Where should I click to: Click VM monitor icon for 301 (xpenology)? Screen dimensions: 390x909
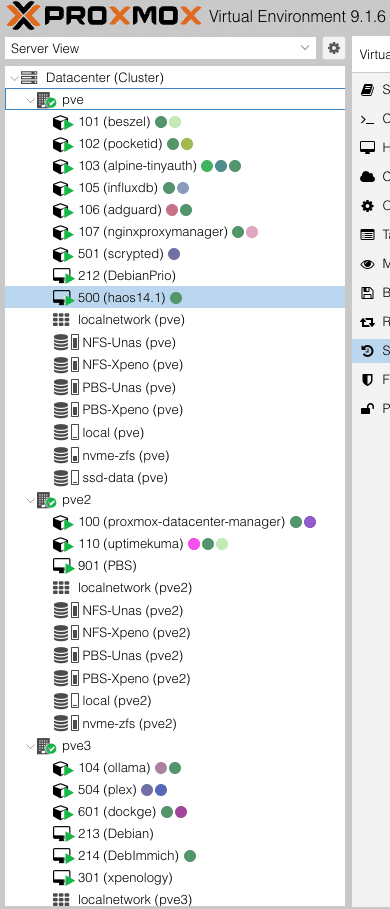coord(62,878)
